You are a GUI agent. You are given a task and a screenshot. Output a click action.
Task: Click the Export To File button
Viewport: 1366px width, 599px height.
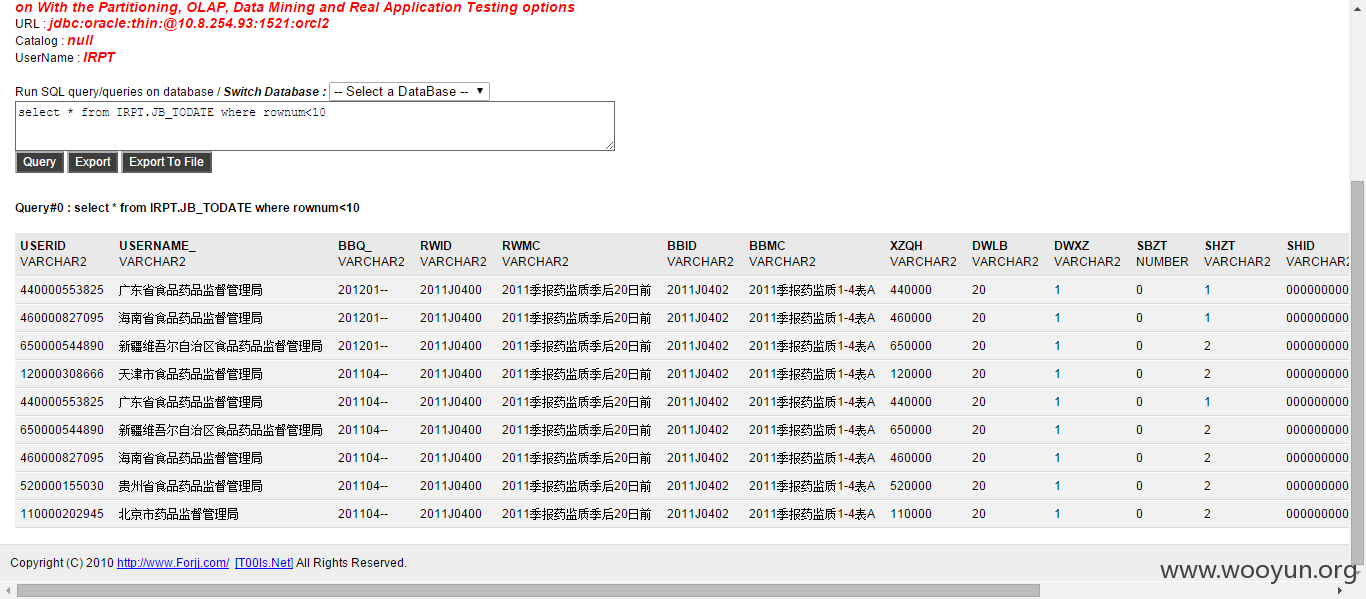(166, 162)
